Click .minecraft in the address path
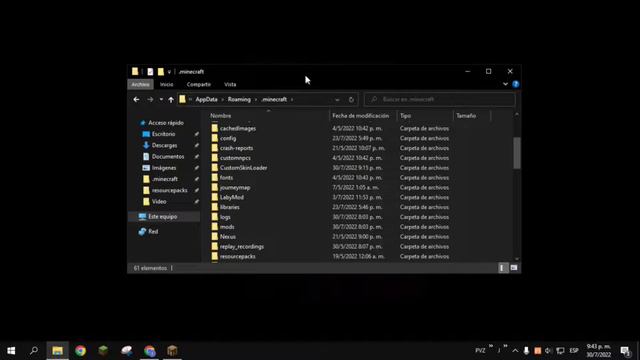640x360 pixels. pyautogui.click(x=274, y=100)
